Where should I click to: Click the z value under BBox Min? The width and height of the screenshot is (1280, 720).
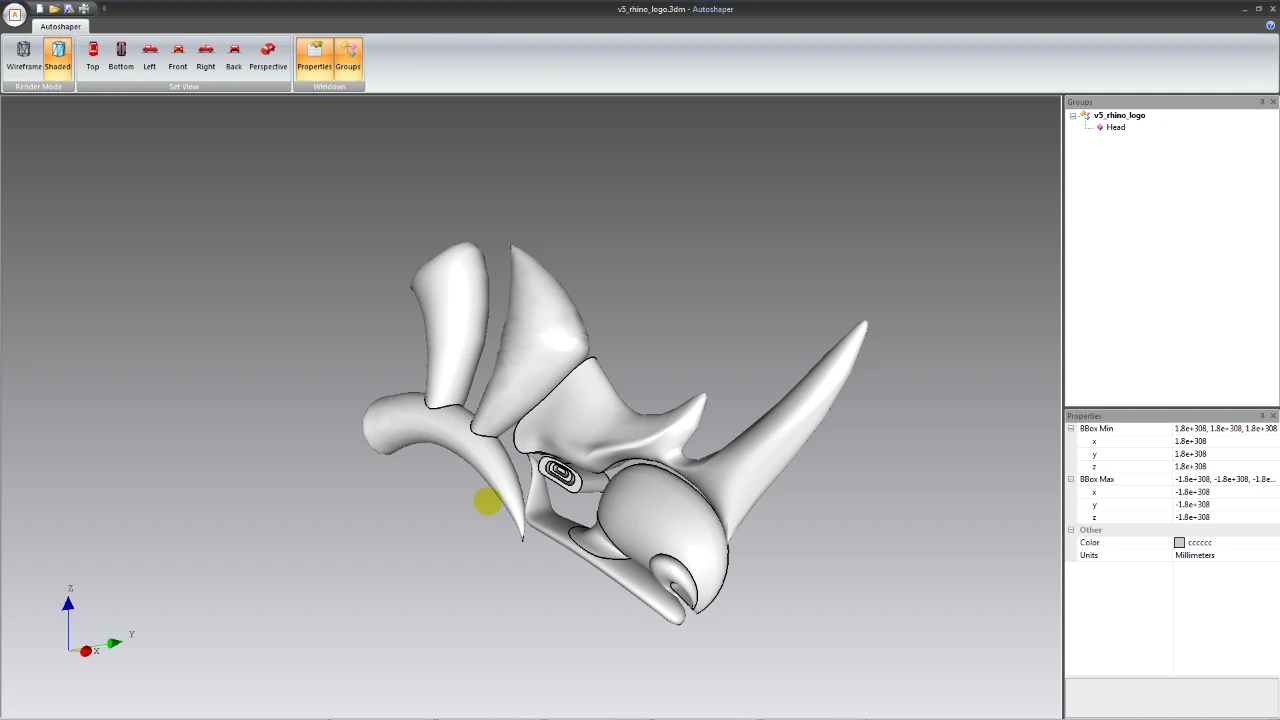[x=1226, y=466]
